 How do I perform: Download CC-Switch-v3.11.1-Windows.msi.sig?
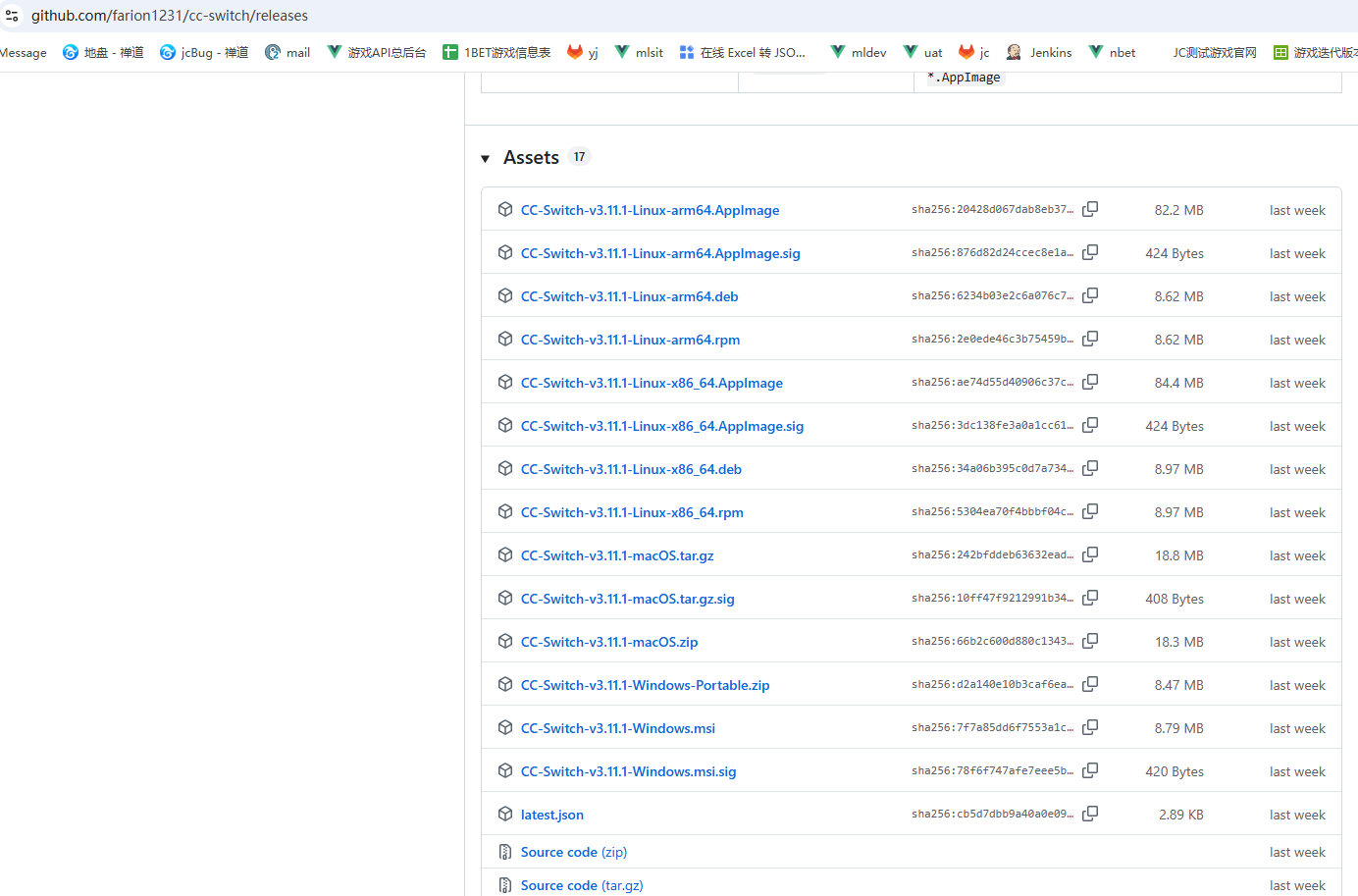pos(628,771)
